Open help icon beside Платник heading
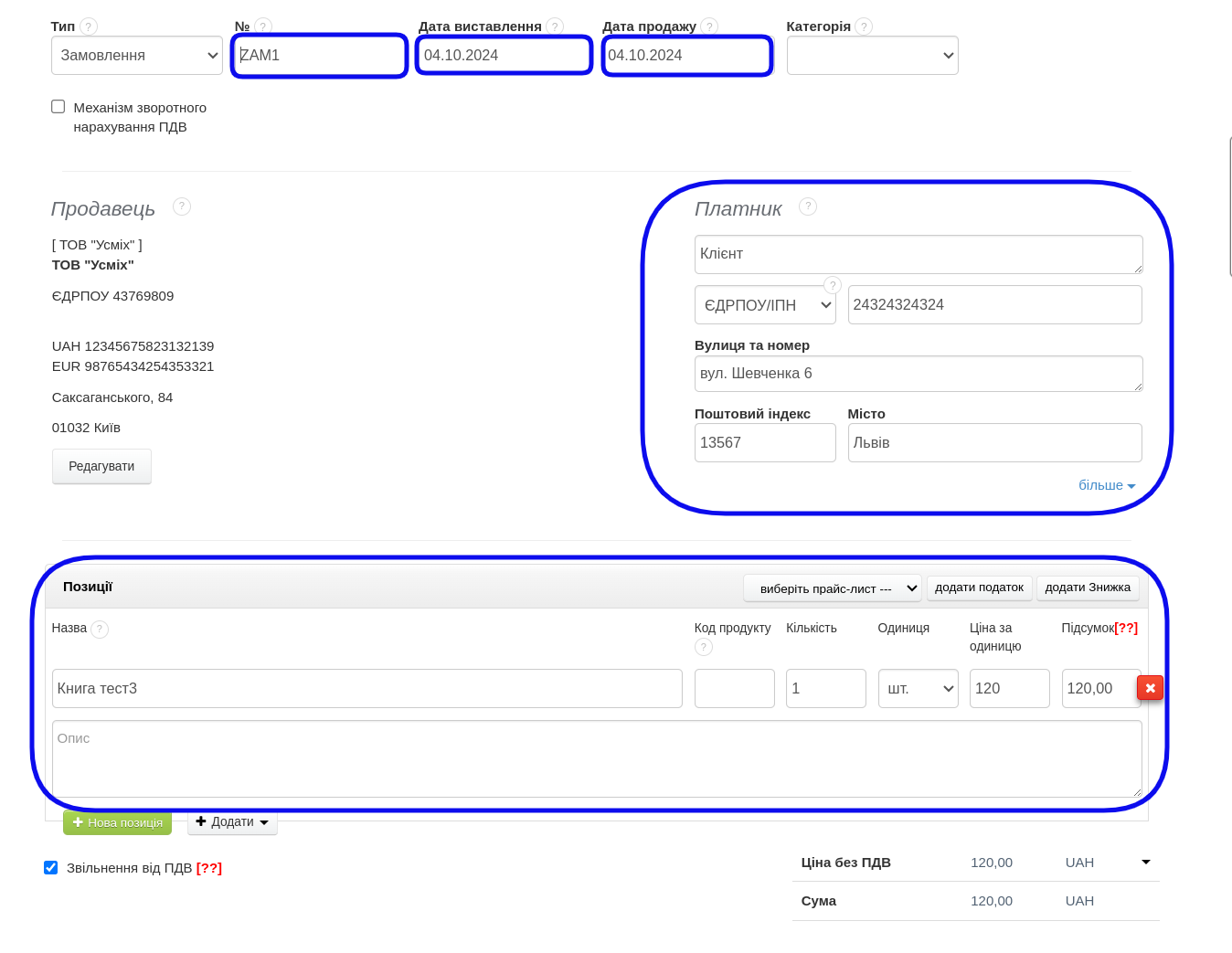This screenshot has width=1232, height=953. tap(808, 206)
